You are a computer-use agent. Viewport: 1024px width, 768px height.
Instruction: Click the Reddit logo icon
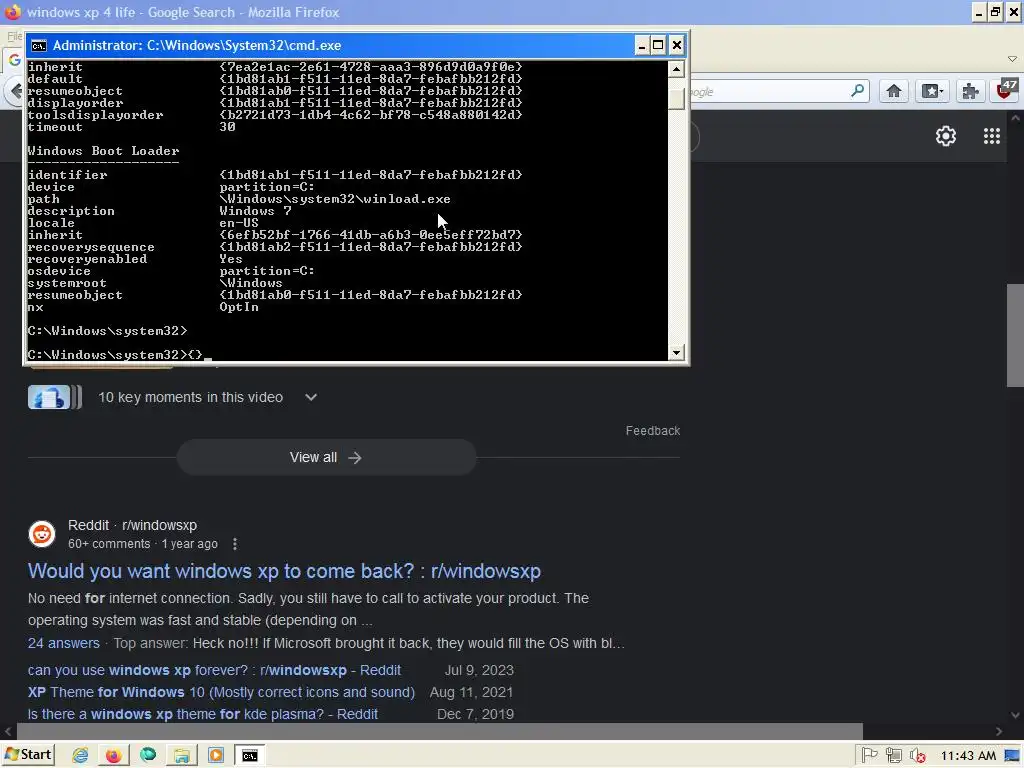point(42,534)
